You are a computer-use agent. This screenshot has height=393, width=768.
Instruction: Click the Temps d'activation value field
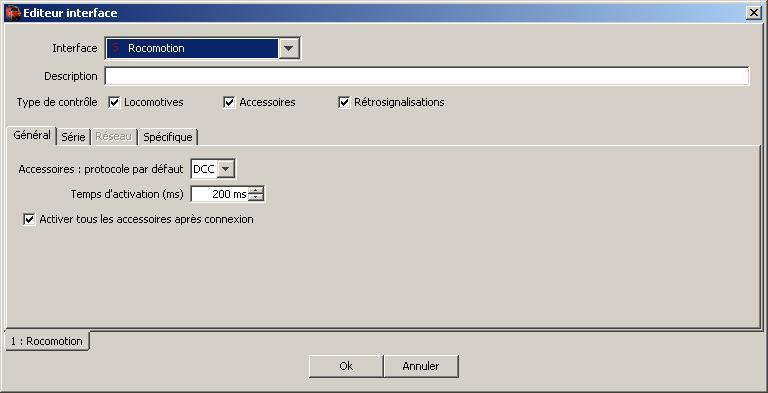pyautogui.click(x=219, y=195)
